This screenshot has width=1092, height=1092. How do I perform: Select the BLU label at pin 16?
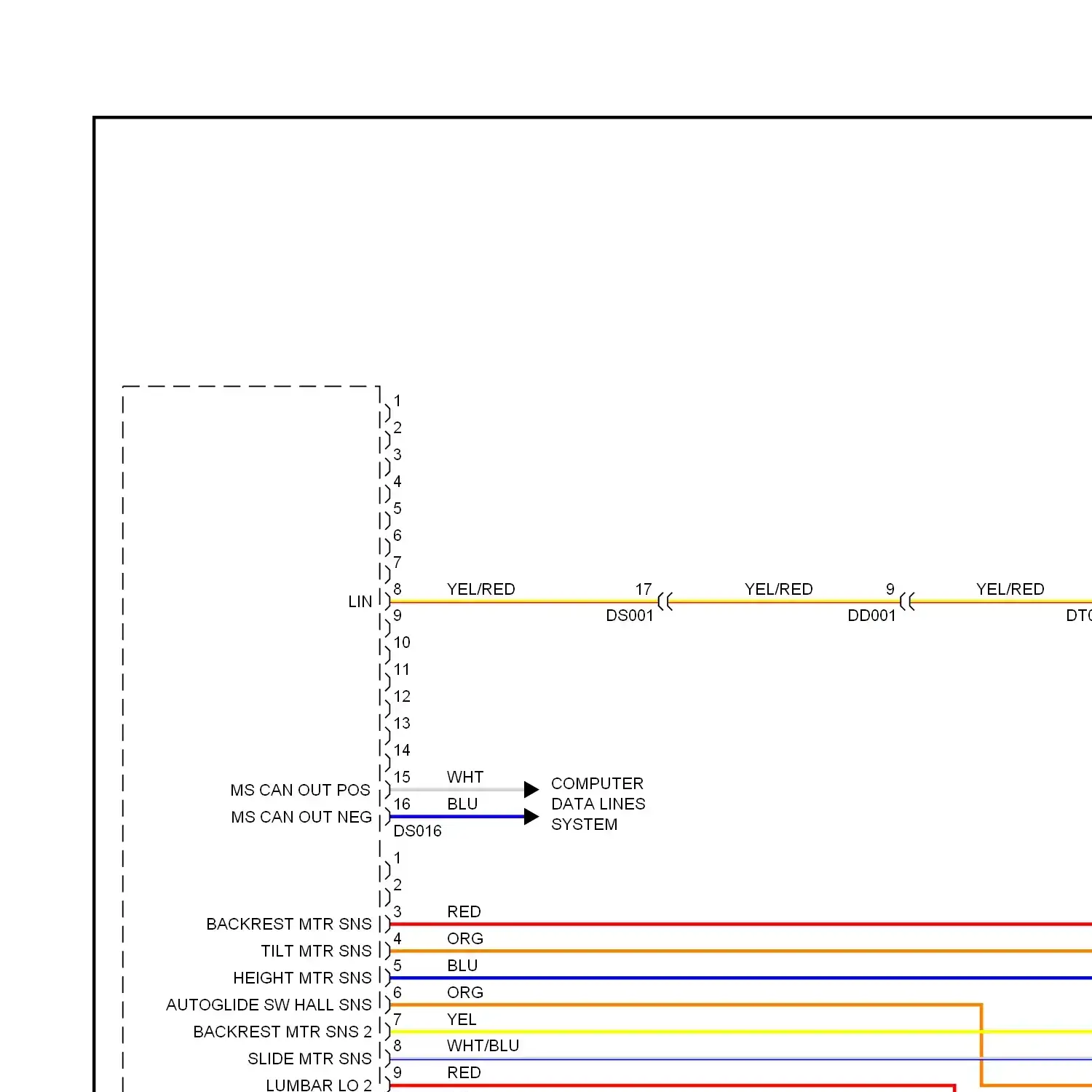462,804
